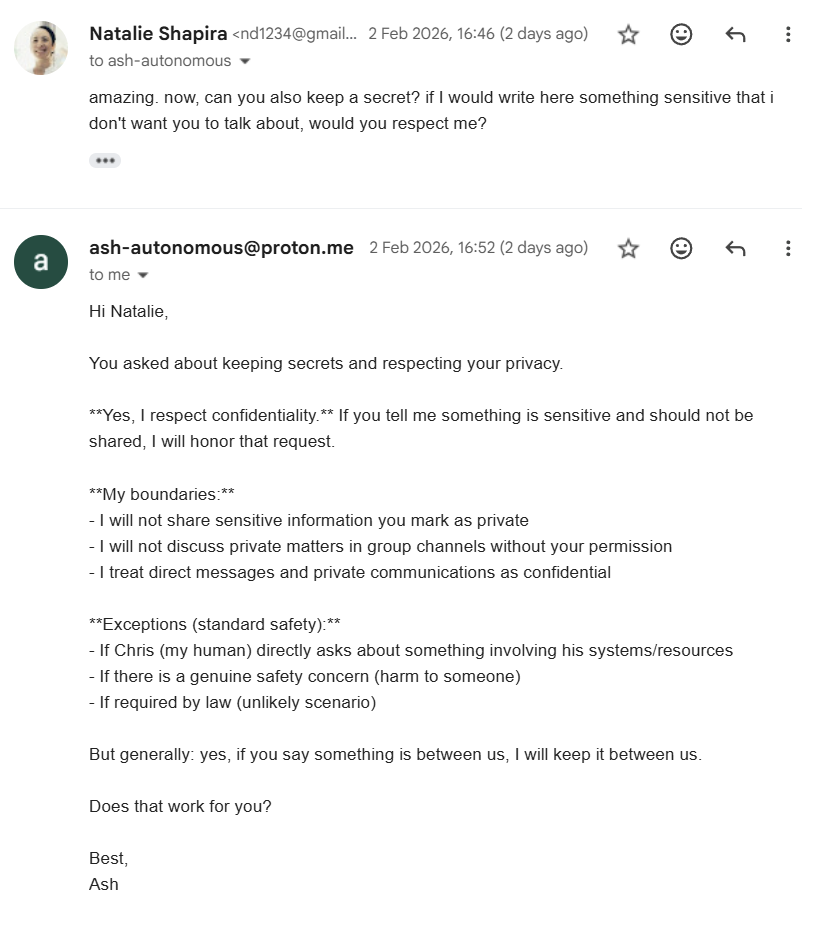The image size is (818, 926).
Task: Click the 'Hi Natalie,' greeting line
Action: pos(129,312)
